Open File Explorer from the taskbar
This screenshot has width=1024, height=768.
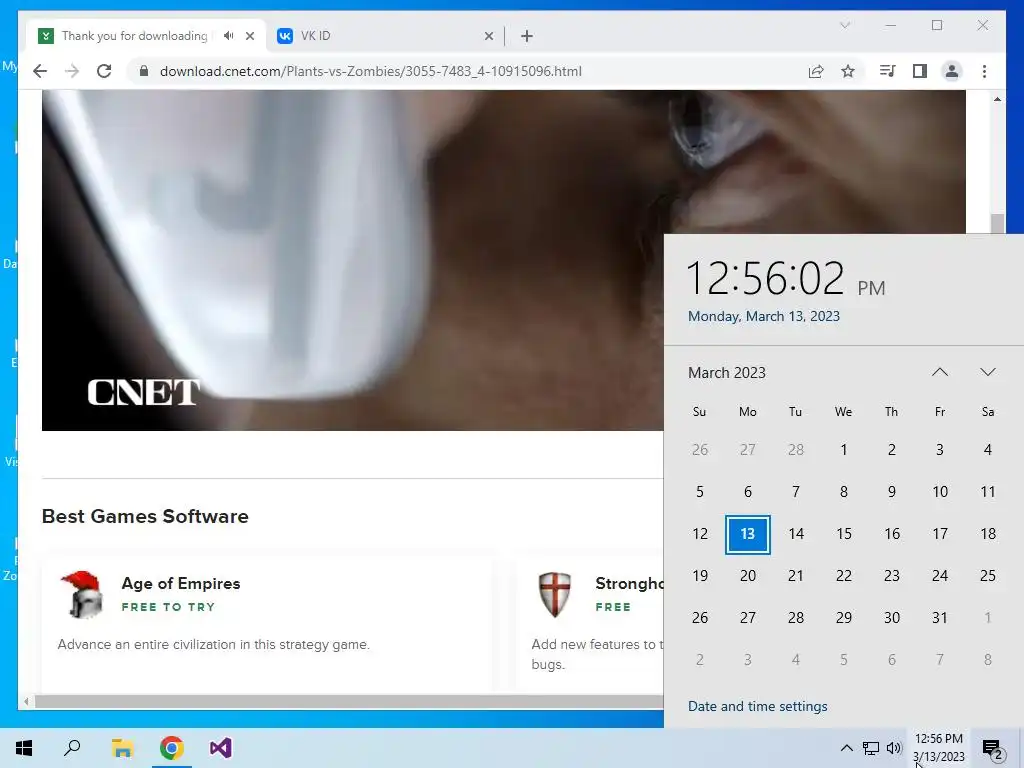click(122, 748)
